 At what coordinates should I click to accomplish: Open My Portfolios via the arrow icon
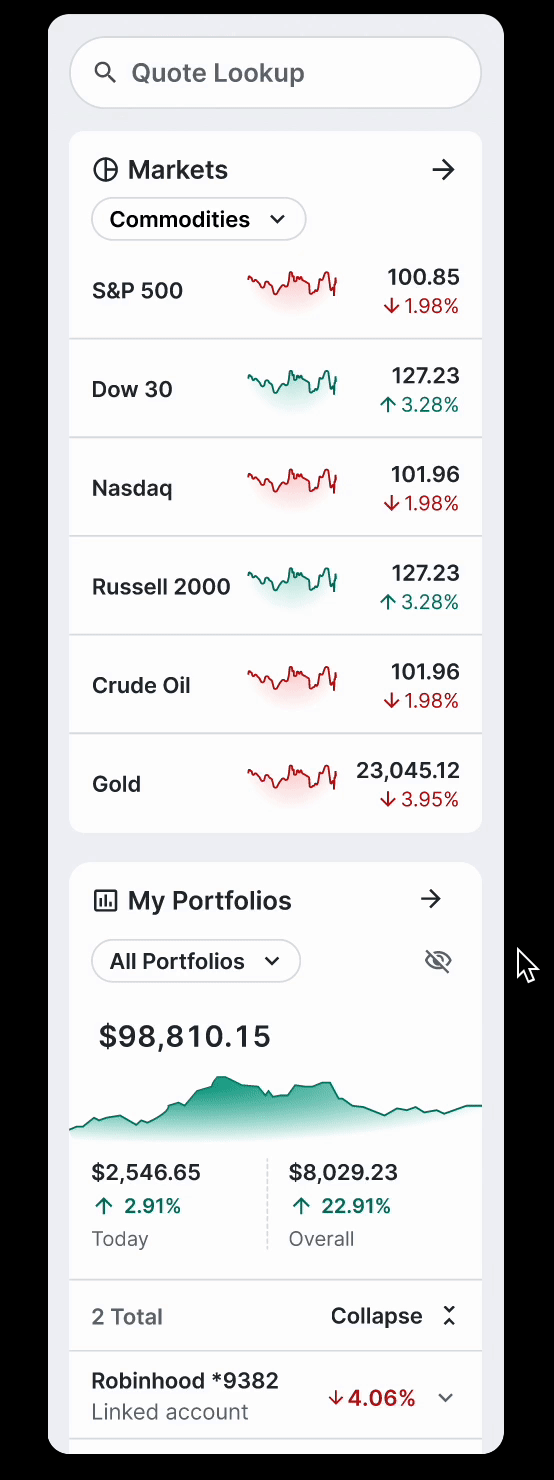pos(431,899)
